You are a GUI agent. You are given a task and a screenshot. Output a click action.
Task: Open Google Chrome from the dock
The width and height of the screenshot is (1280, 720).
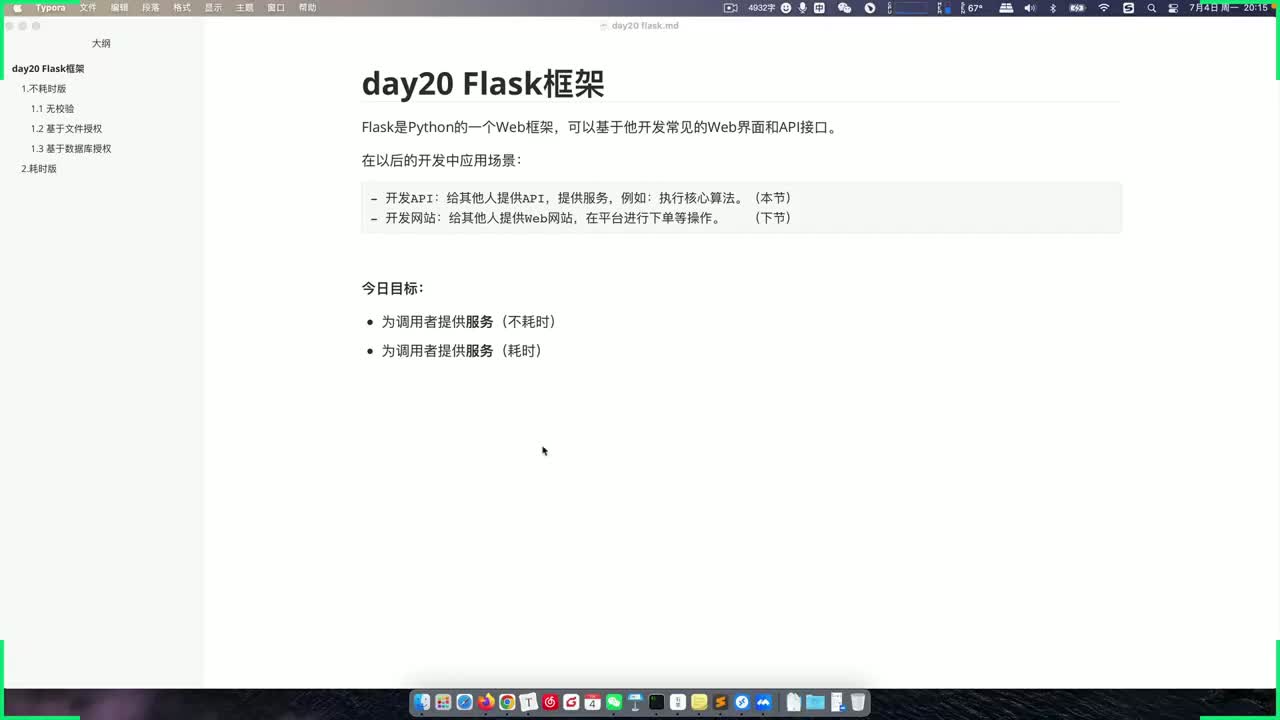point(507,702)
